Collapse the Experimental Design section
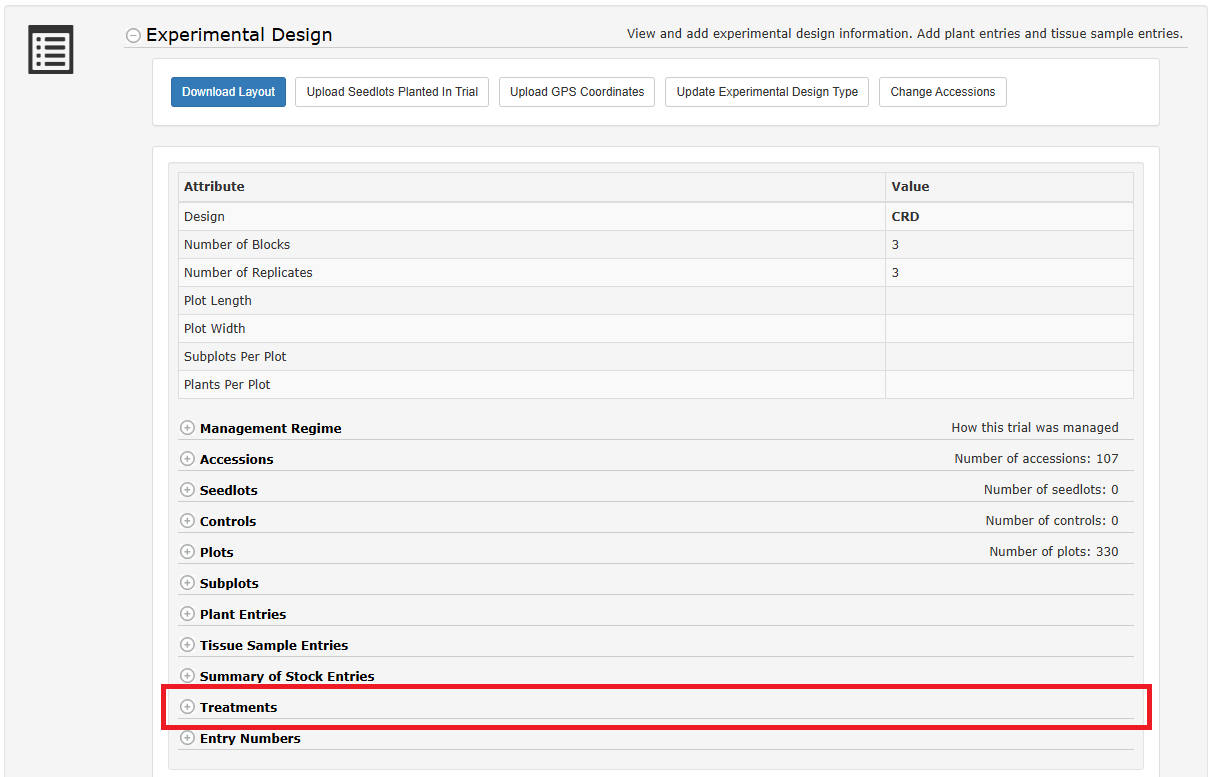Image resolution: width=1213 pixels, height=777 pixels. click(x=133, y=36)
